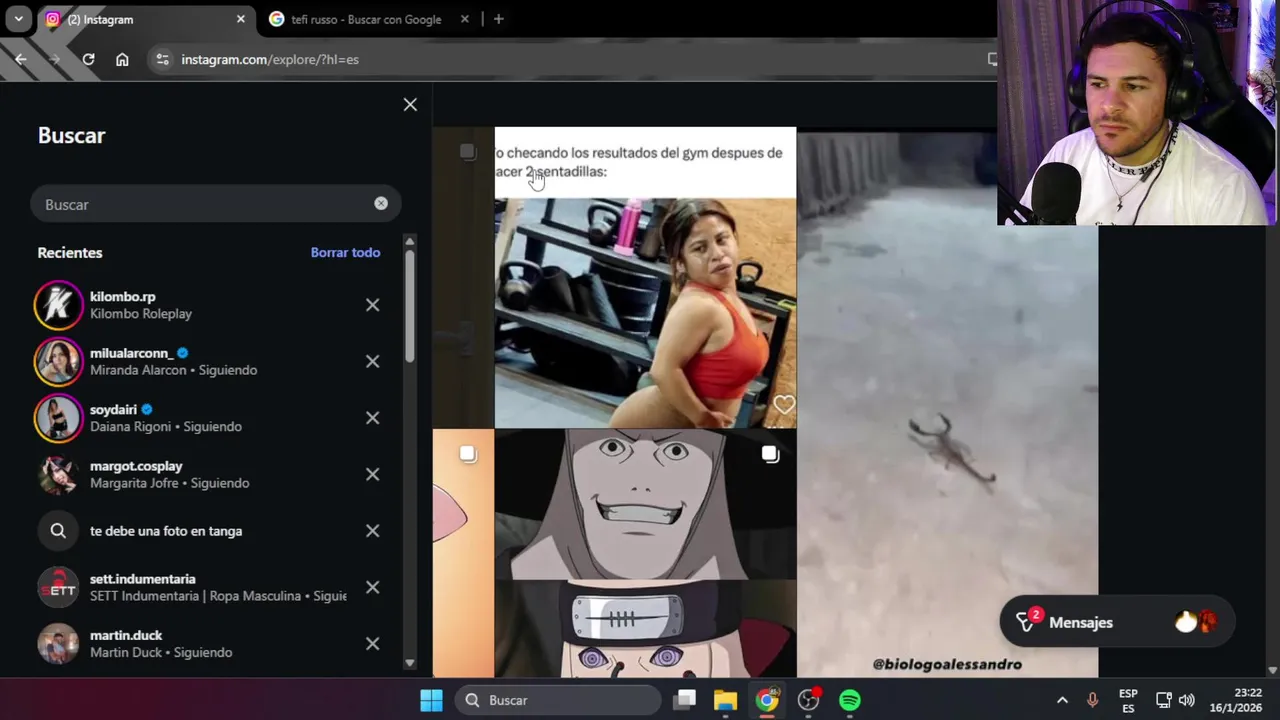The width and height of the screenshot is (1280, 720).
Task: Remove soydairi from recents
Action: coord(372,418)
